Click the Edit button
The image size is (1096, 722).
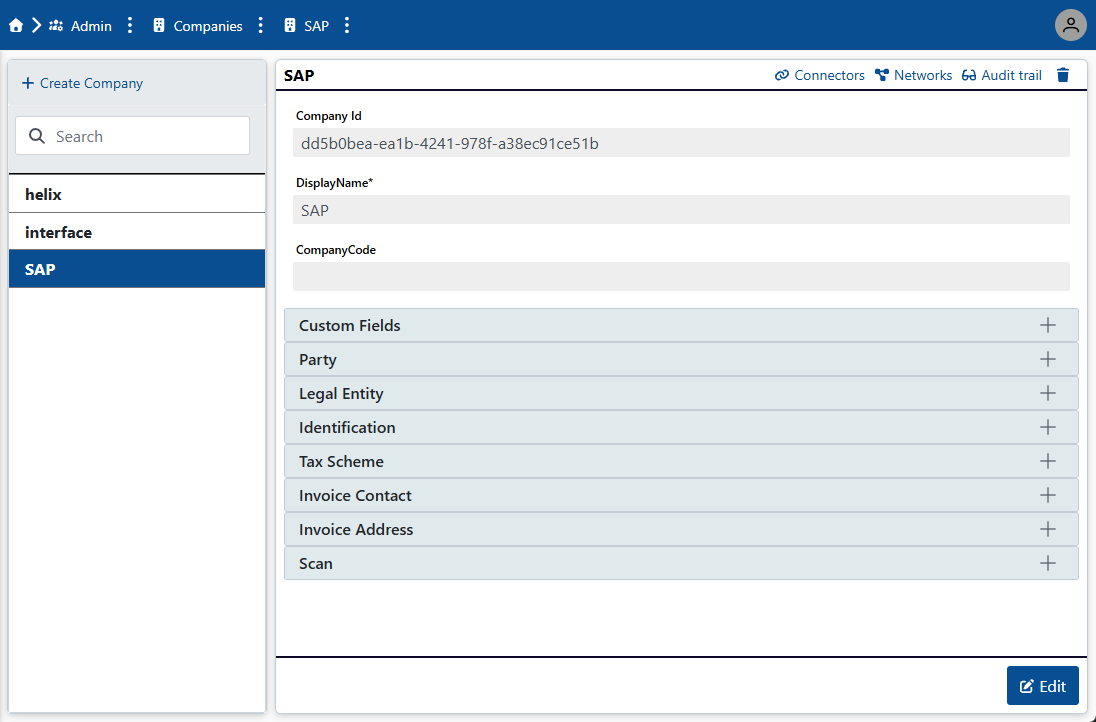(x=1043, y=685)
